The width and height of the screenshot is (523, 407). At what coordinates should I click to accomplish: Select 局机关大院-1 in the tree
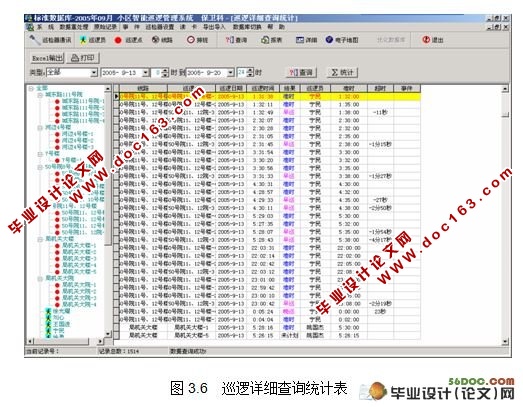79,285
